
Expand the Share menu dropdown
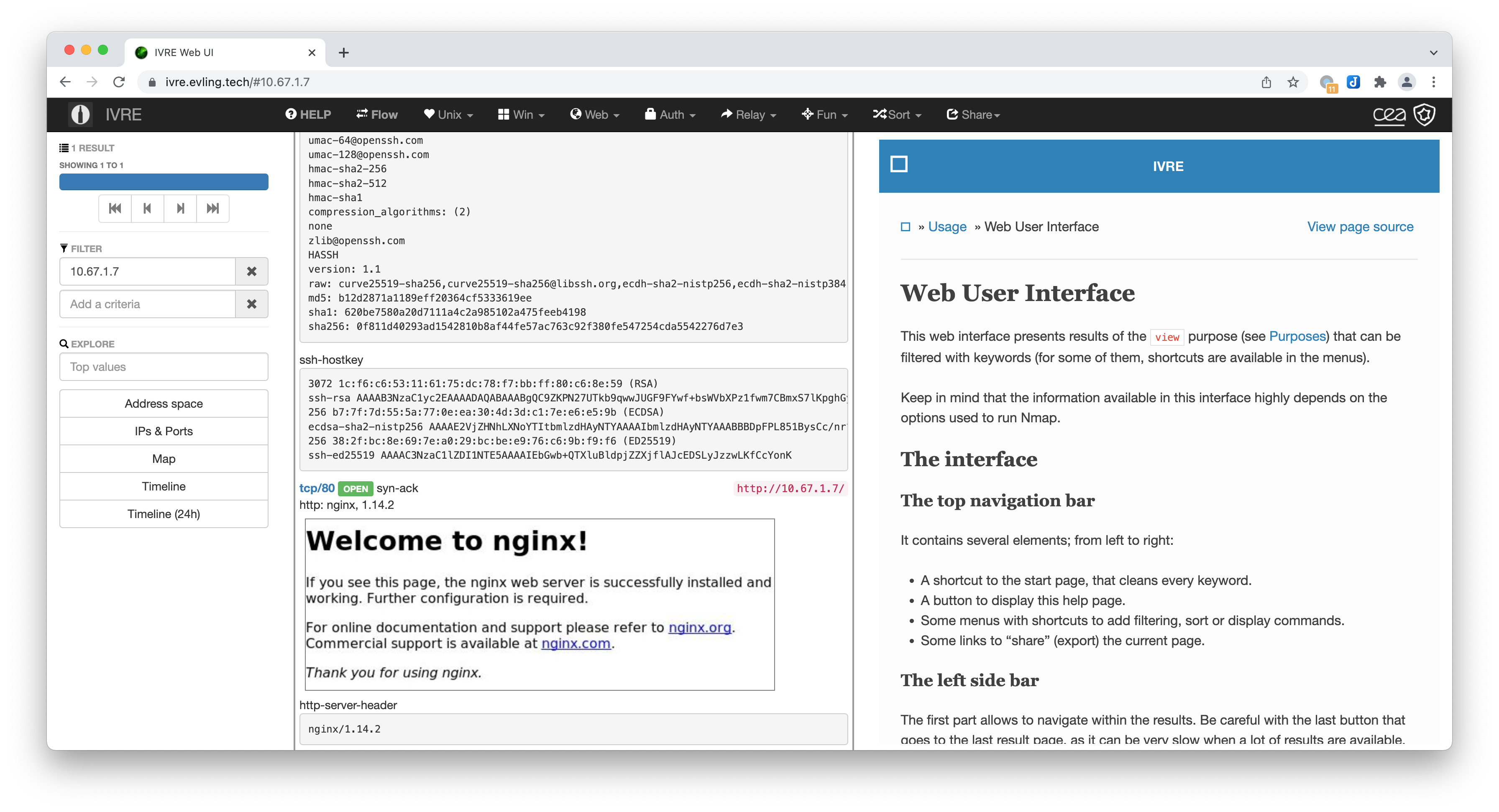[975, 114]
